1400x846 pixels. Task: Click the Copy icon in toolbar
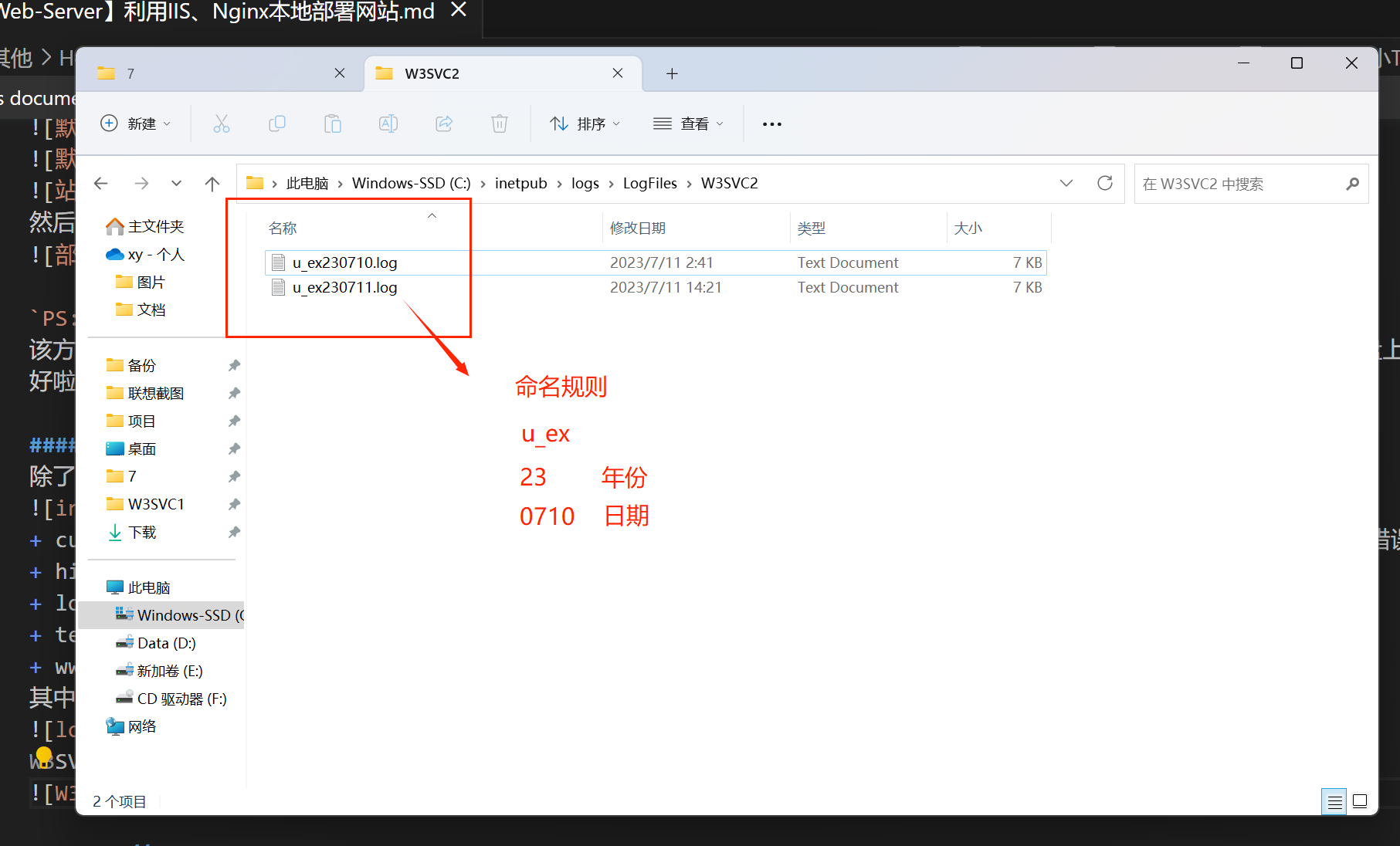point(277,124)
